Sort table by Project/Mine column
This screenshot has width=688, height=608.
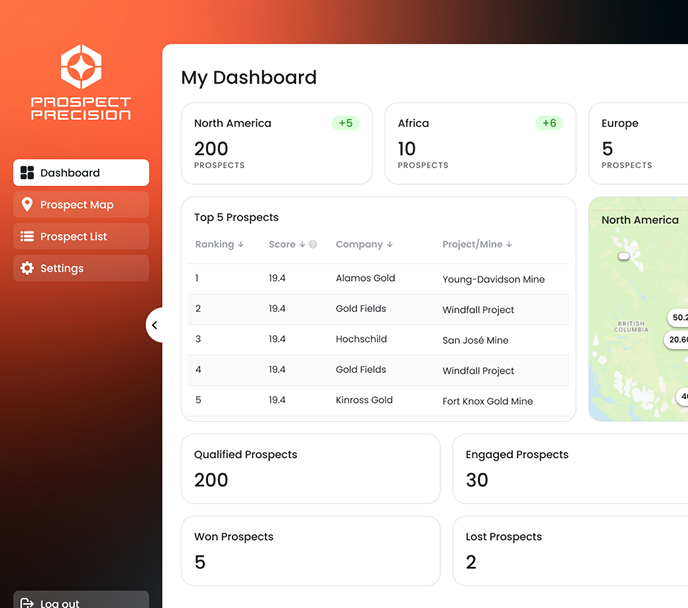tap(477, 244)
